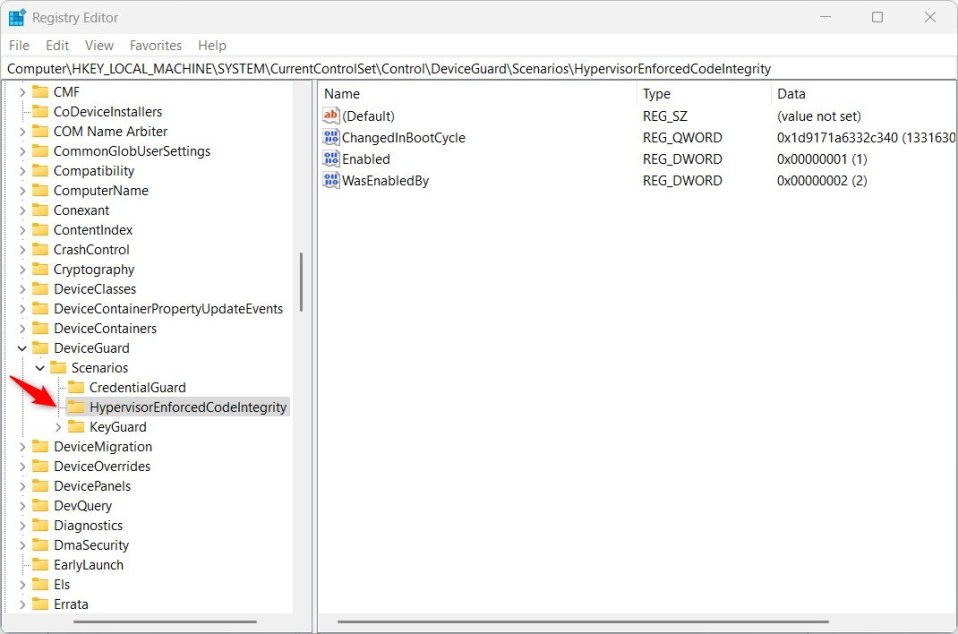Screen dimensions: 958x634
Task: Collapse the Scenarios tree node
Action: (x=41, y=367)
